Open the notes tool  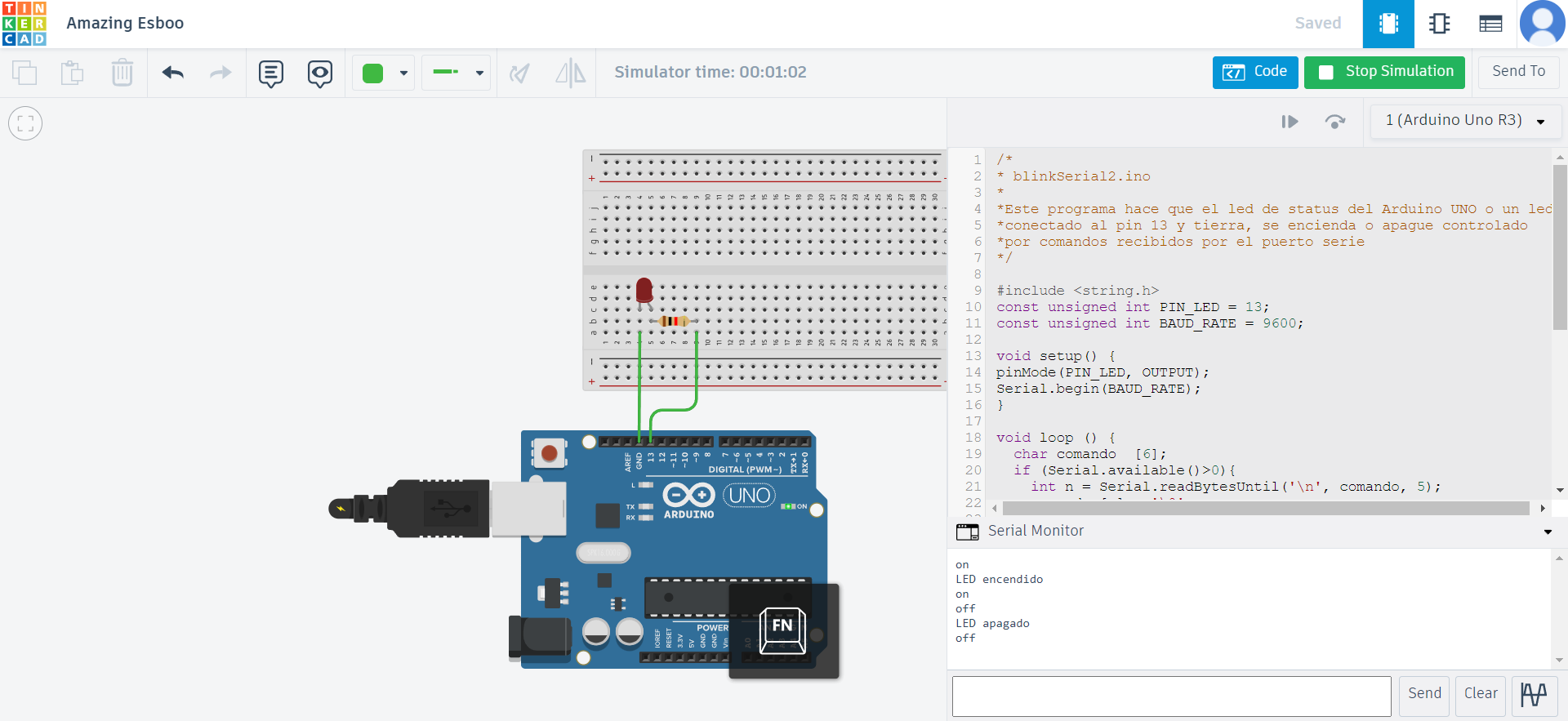270,73
